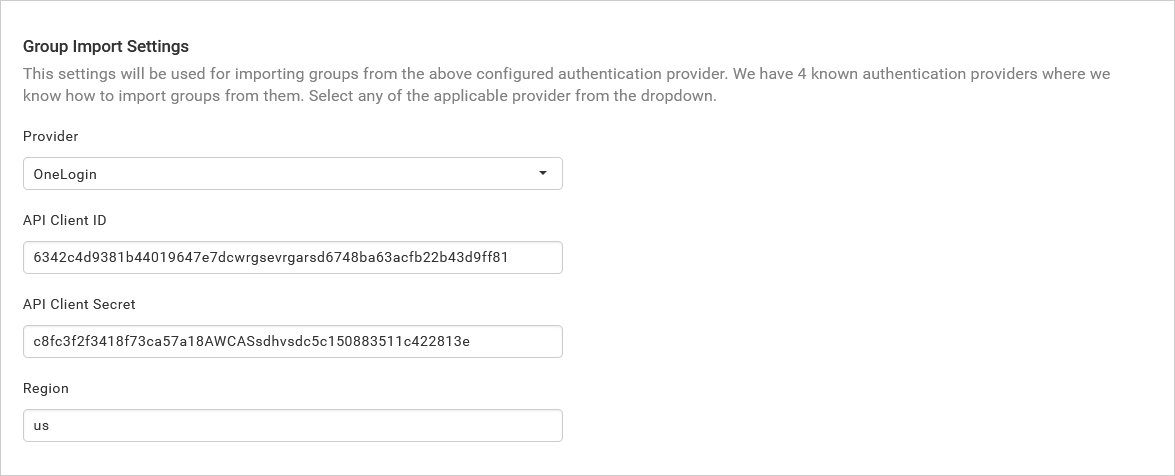This screenshot has width=1175, height=476.
Task: Click into the Region input box
Action: 292,425
